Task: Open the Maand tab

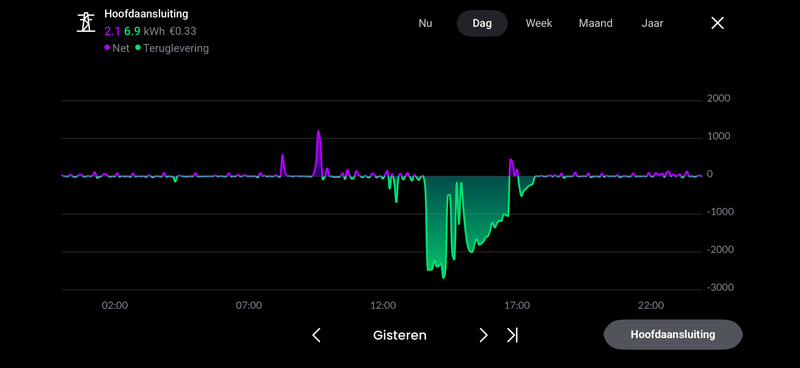Action: [x=595, y=23]
